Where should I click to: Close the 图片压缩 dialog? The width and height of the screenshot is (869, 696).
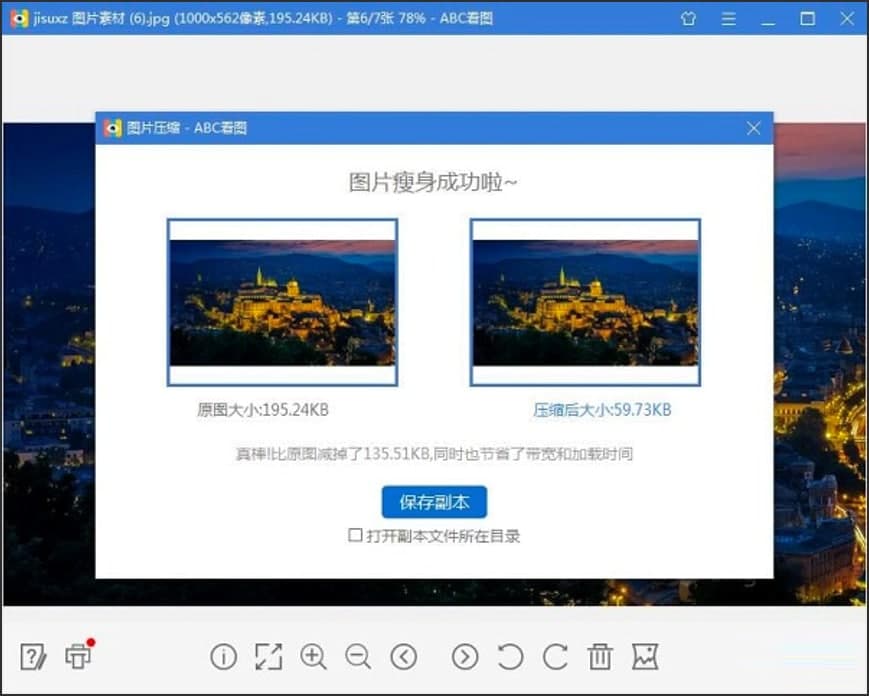(x=753, y=128)
